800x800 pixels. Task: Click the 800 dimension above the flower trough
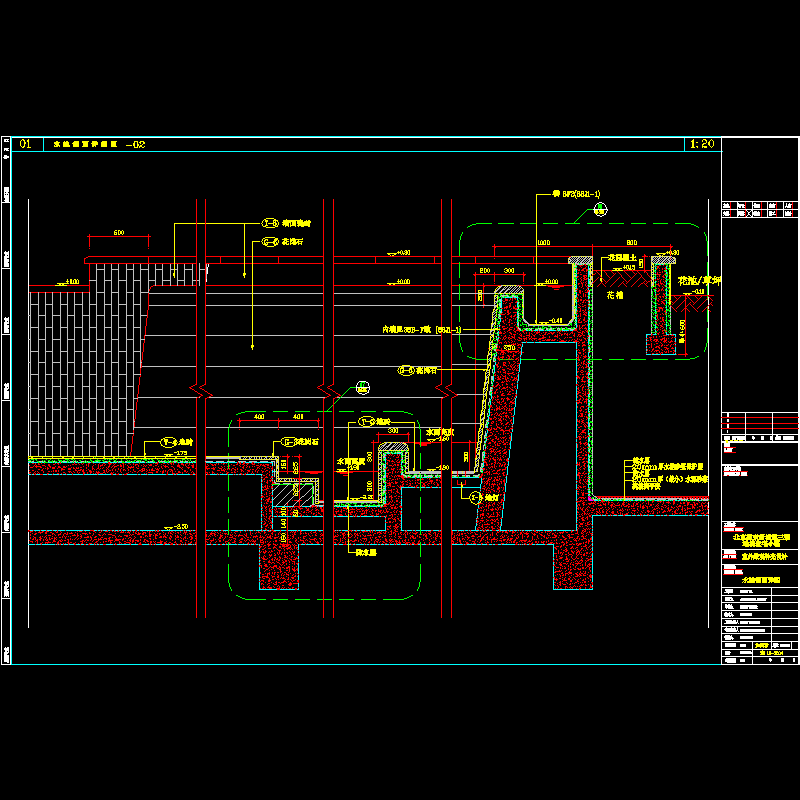point(632,243)
